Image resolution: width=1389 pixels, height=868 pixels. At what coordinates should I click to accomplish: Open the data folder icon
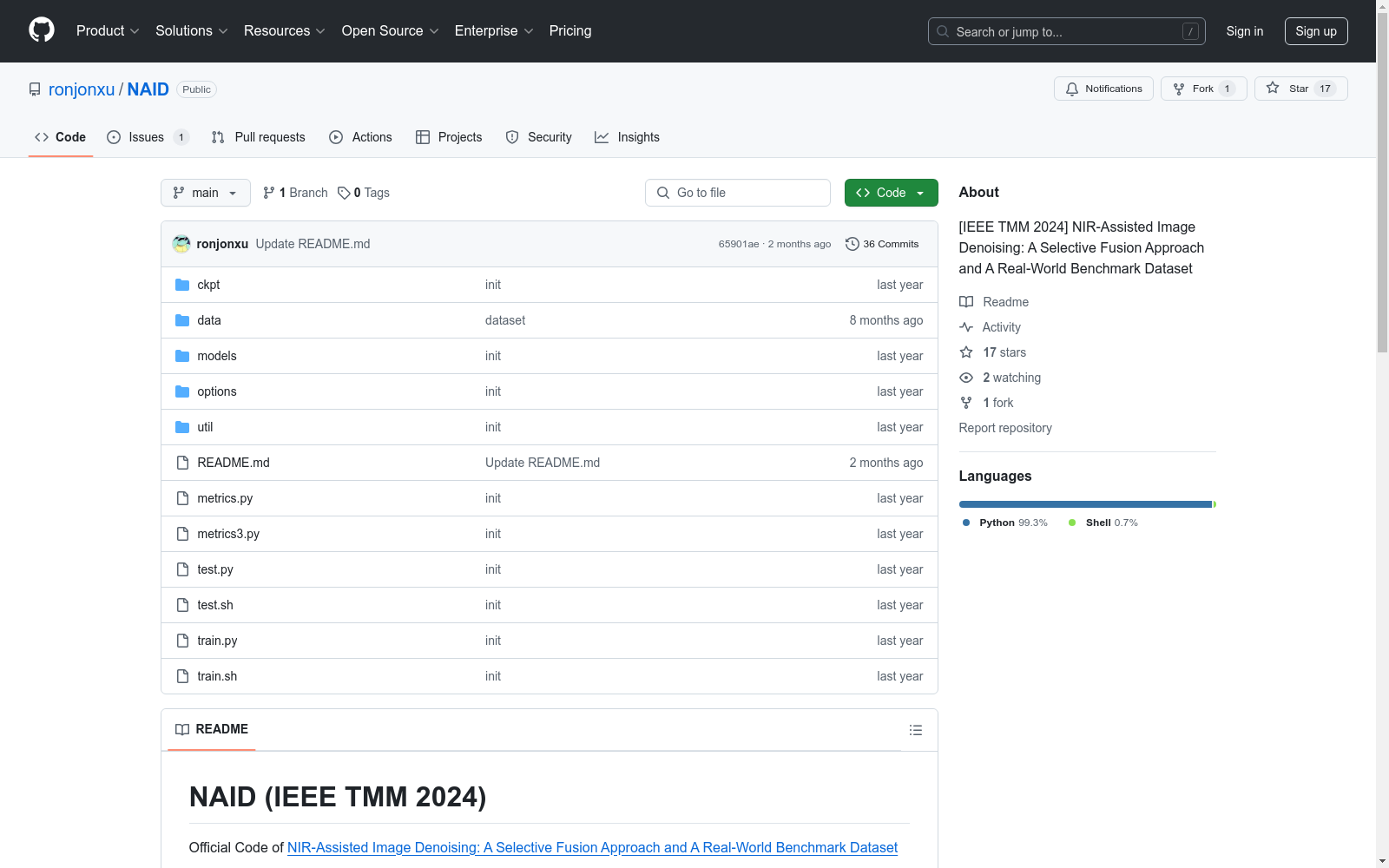coord(182,320)
